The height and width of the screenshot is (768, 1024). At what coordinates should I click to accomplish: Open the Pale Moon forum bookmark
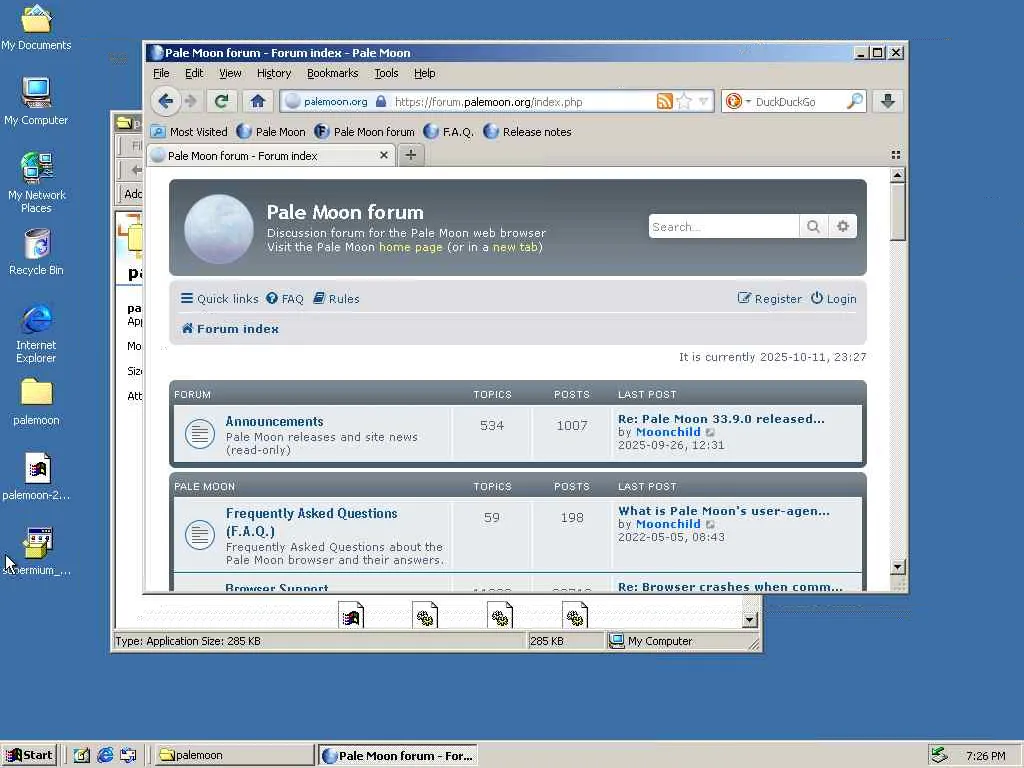(364, 132)
